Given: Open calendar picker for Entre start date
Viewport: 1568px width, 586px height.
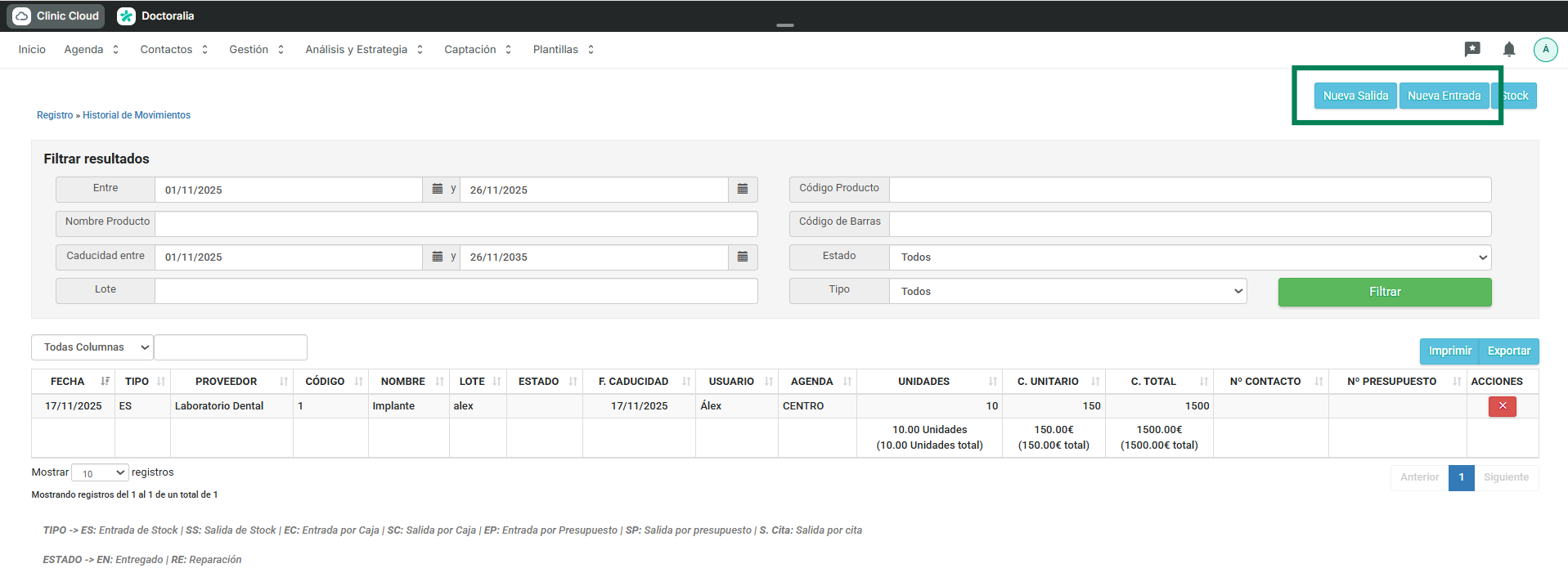Looking at the screenshot, I should [438, 190].
